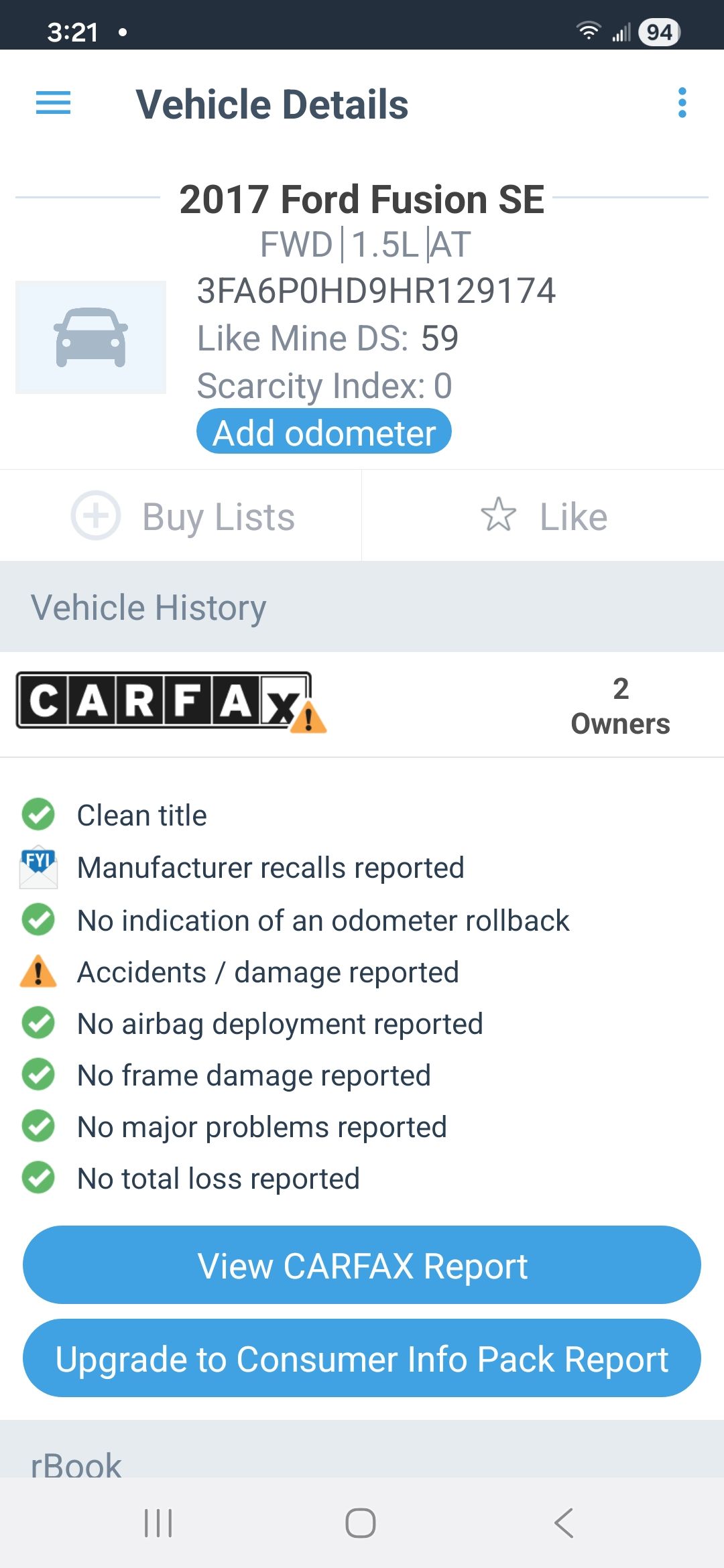Select the Vehicle History section header
This screenshot has width=724, height=1568.
(x=362, y=607)
